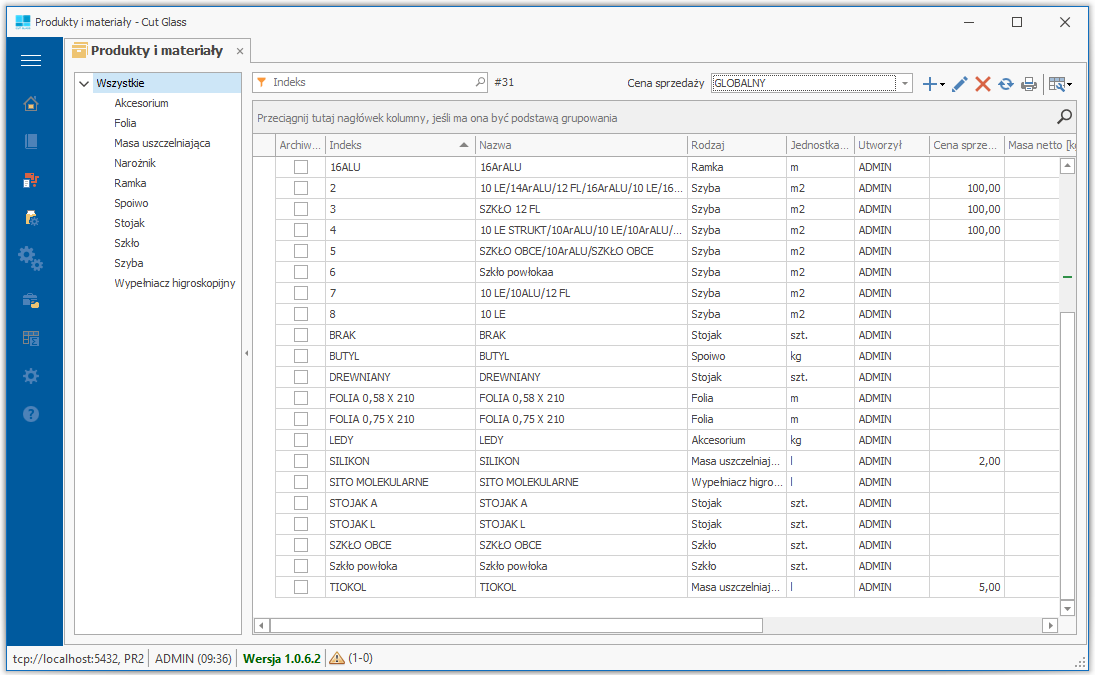Image resolution: width=1095 pixels, height=675 pixels.
Task: Click the search magnifier in Indeks field
Action: [x=480, y=82]
